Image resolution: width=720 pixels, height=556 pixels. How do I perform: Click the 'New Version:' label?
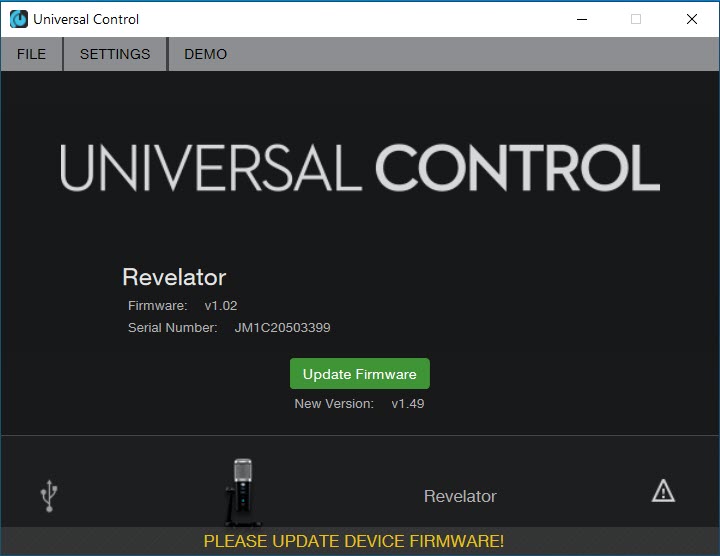[x=334, y=404]
